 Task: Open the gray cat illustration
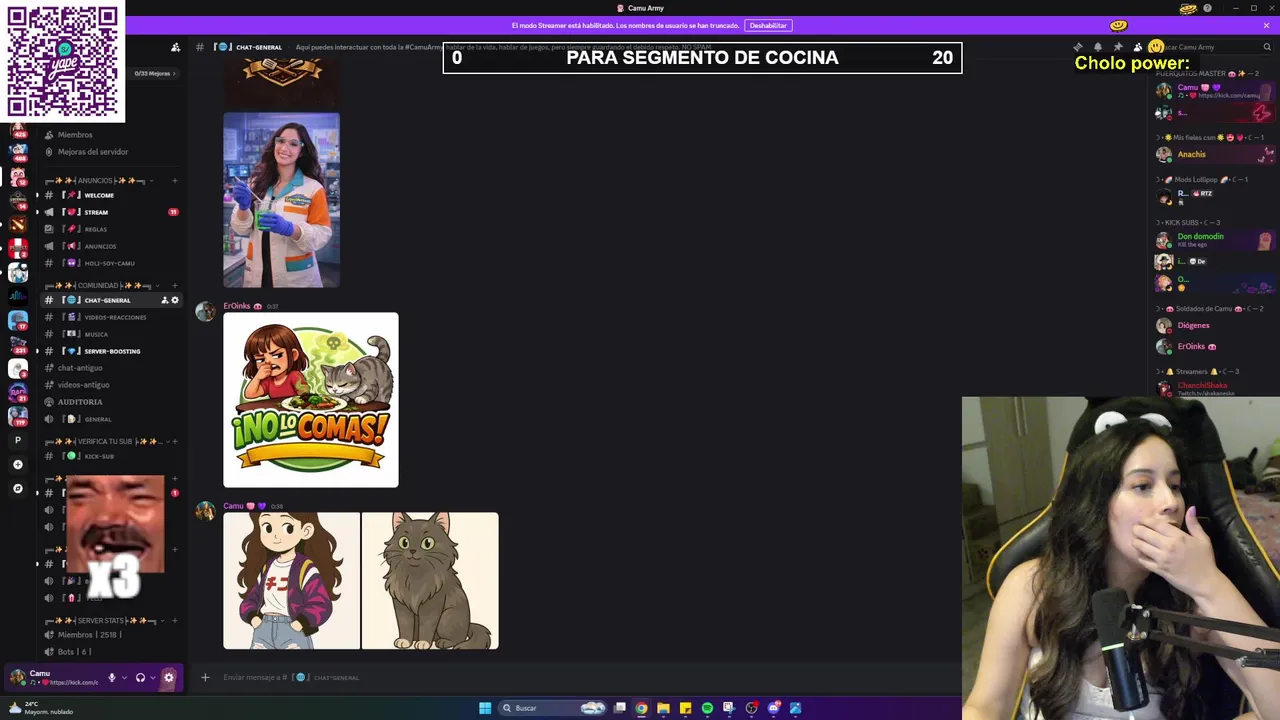(x=430, y=581)
